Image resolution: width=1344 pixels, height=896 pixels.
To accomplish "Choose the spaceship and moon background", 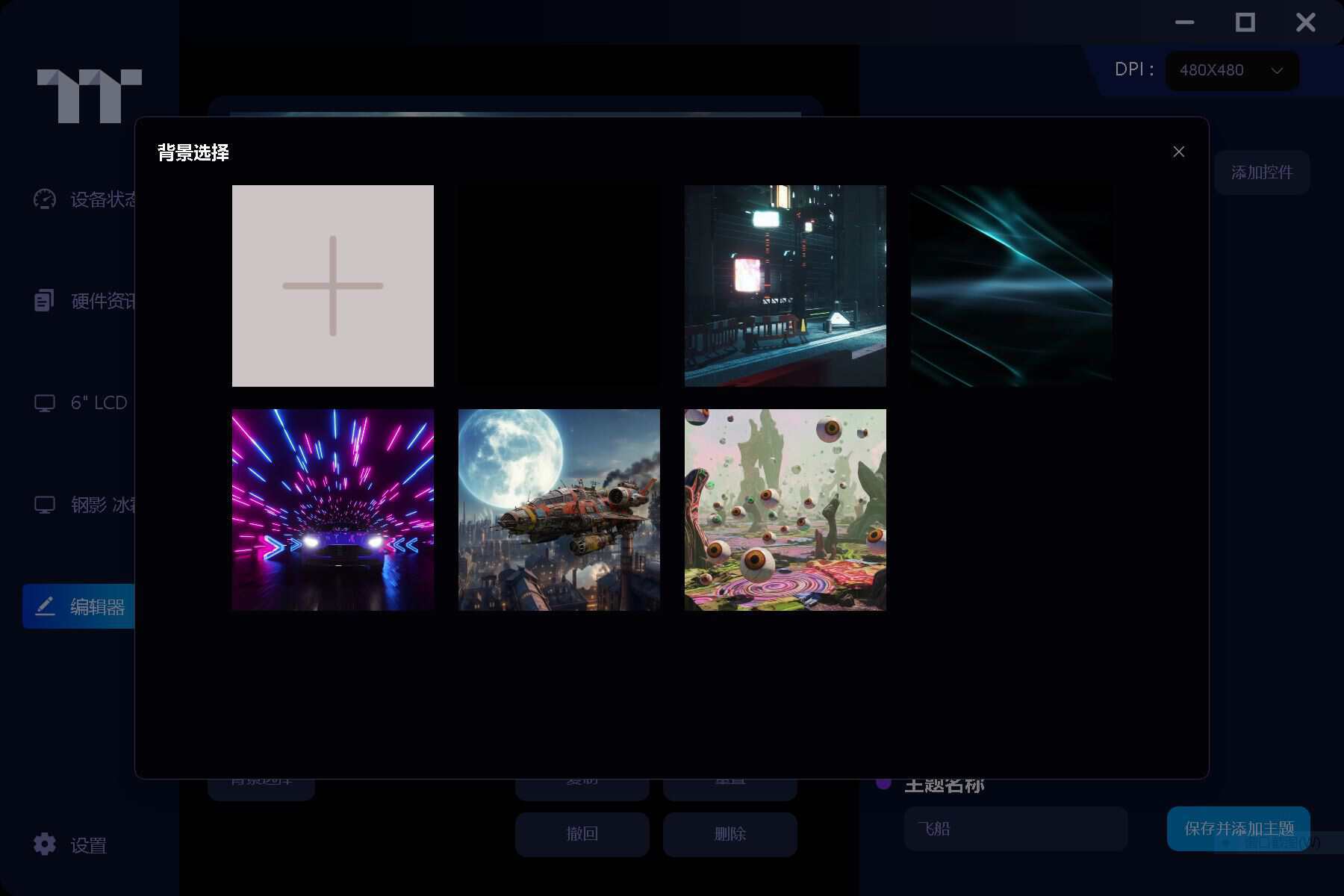I will [559, 510].
